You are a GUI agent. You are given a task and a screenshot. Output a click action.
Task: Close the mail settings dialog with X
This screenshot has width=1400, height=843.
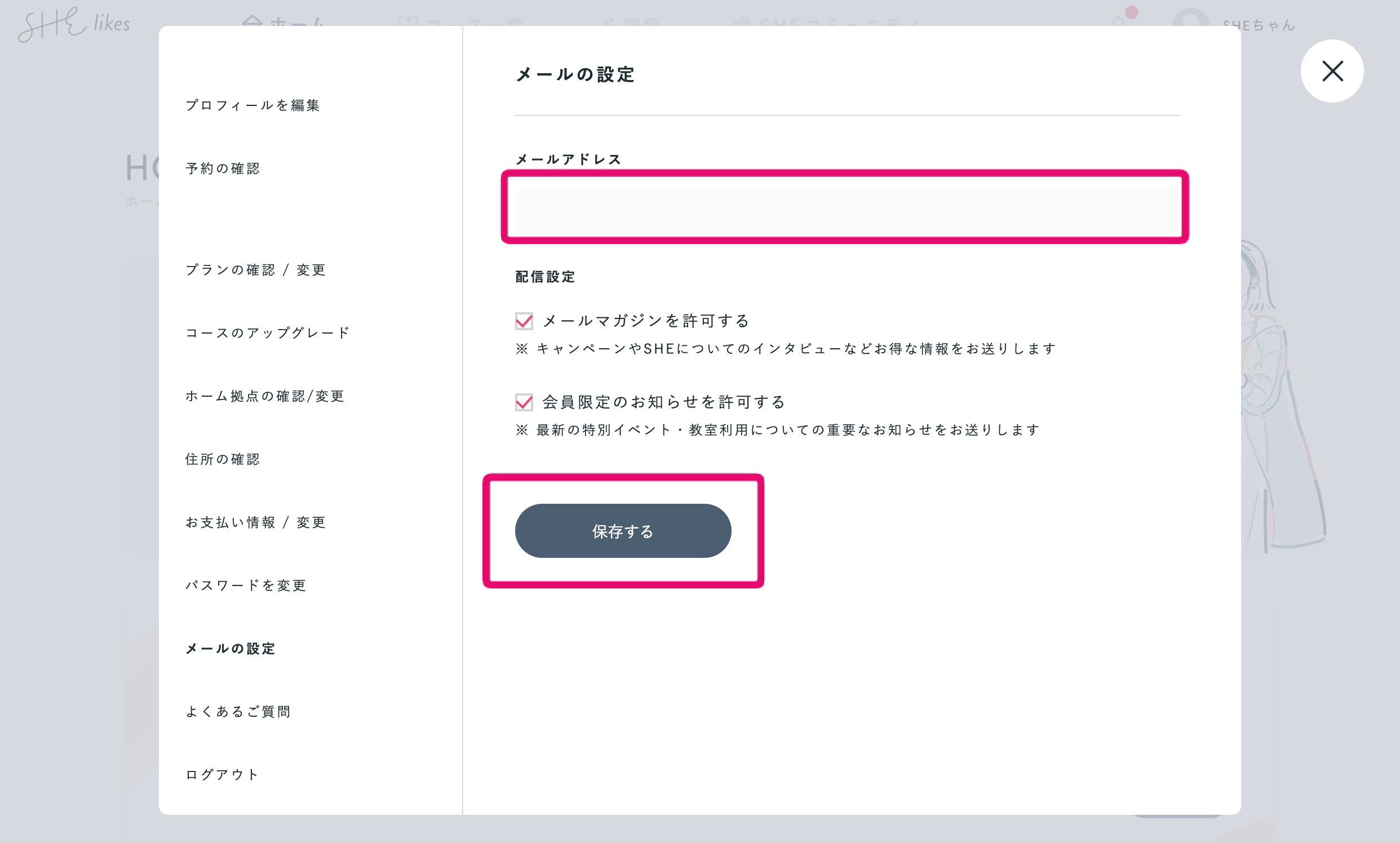[1331, 72]
